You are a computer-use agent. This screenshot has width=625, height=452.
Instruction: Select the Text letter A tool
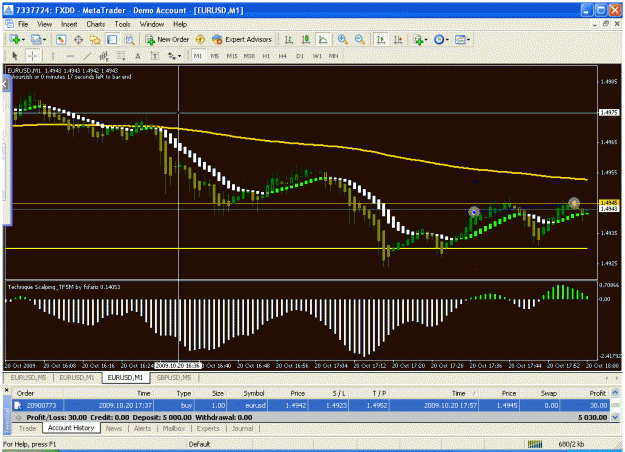(138, 56)
